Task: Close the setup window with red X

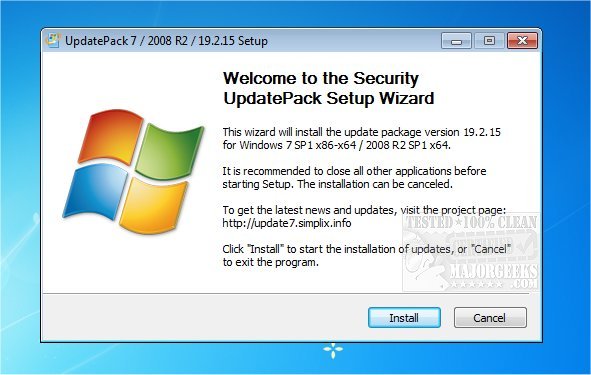Action: click(x=522, y=41)
